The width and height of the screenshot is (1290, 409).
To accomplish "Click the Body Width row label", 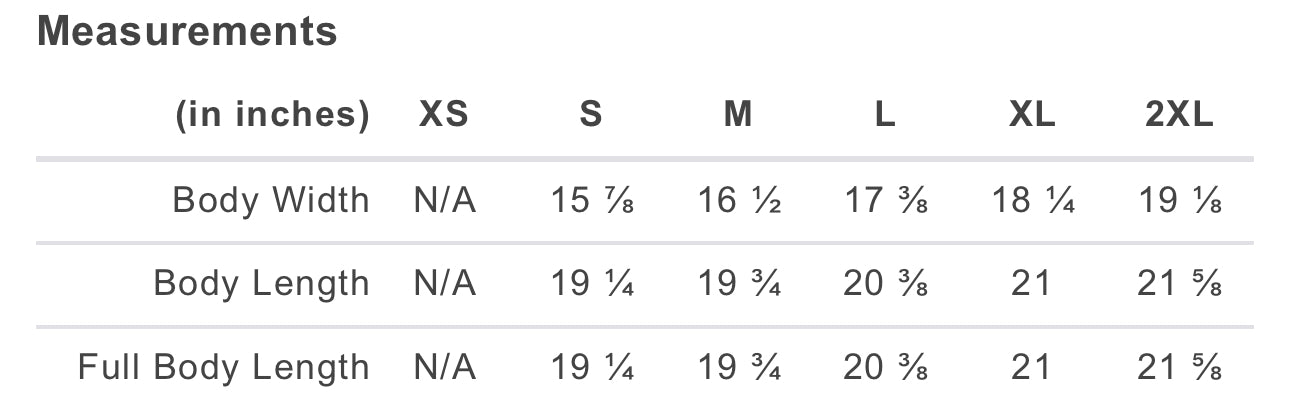I will pos(271,200).
